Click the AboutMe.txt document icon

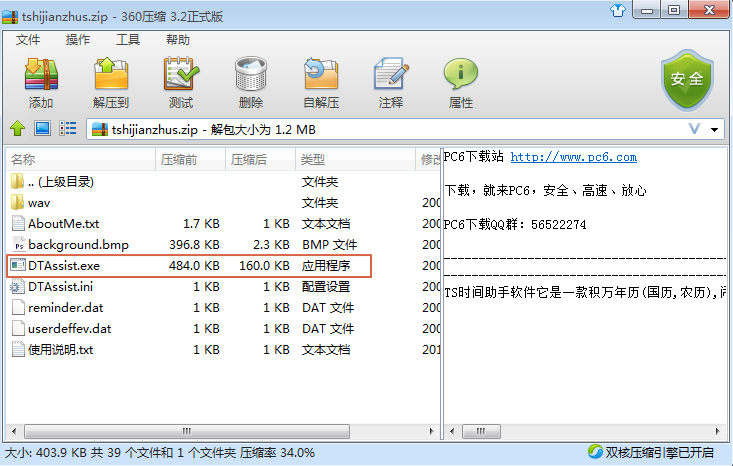18,223
